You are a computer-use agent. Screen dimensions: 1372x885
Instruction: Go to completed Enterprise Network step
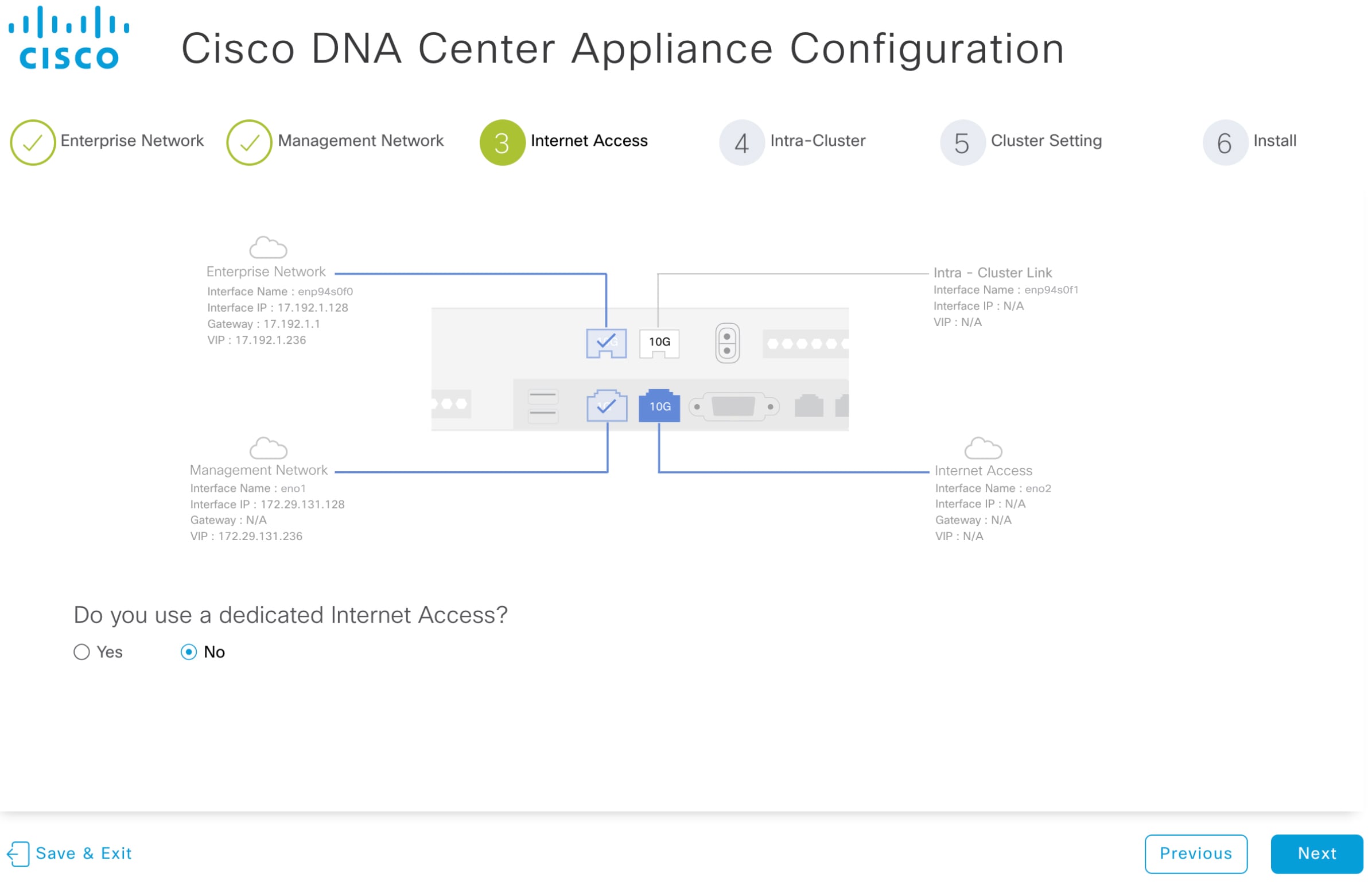click(33, 142)
